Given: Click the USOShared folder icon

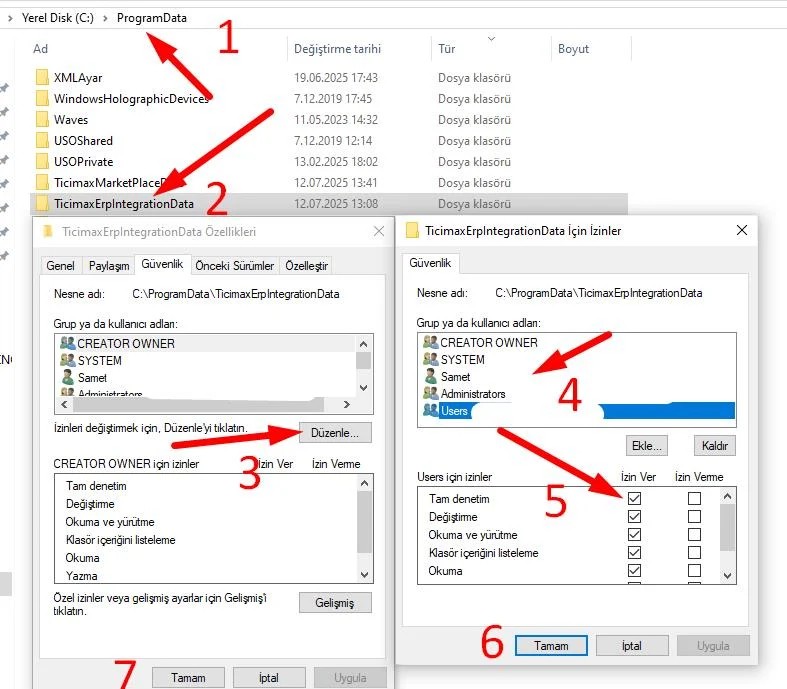Looking at the screenshot, I should pos(41,141).
